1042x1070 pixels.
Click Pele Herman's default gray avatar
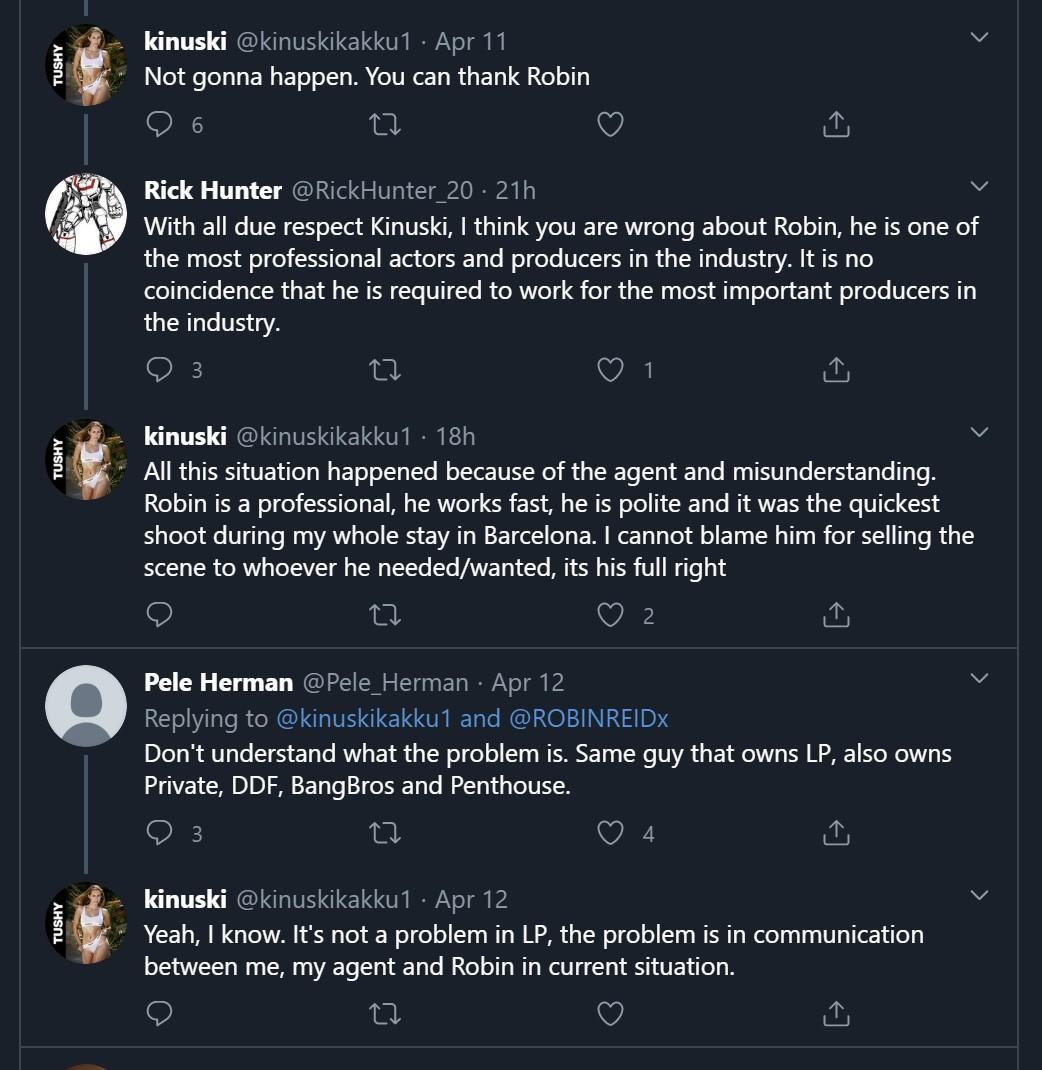click(86, 705)
